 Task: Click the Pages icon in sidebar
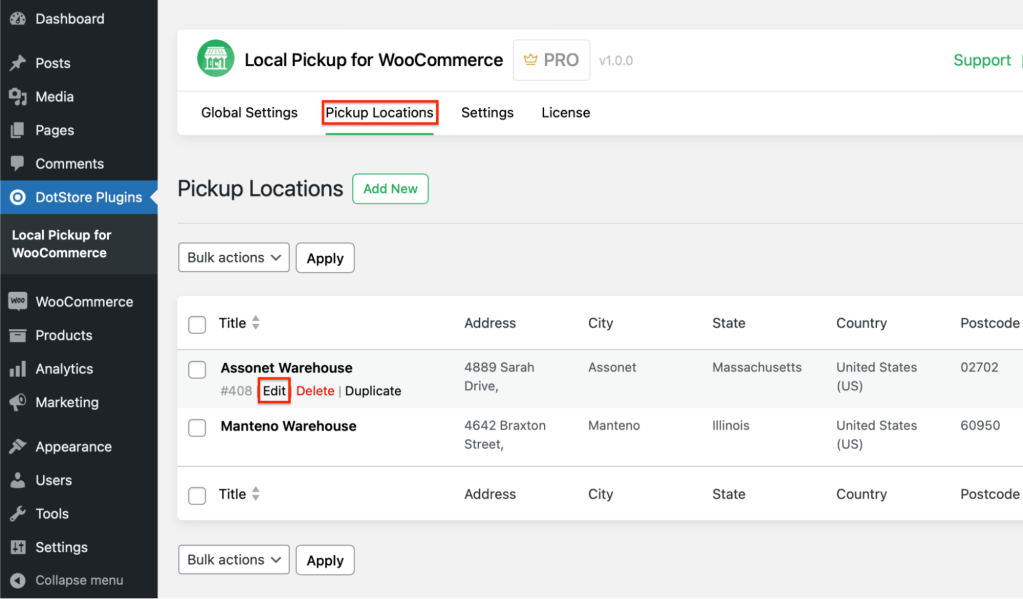click(x=18, y=130)
